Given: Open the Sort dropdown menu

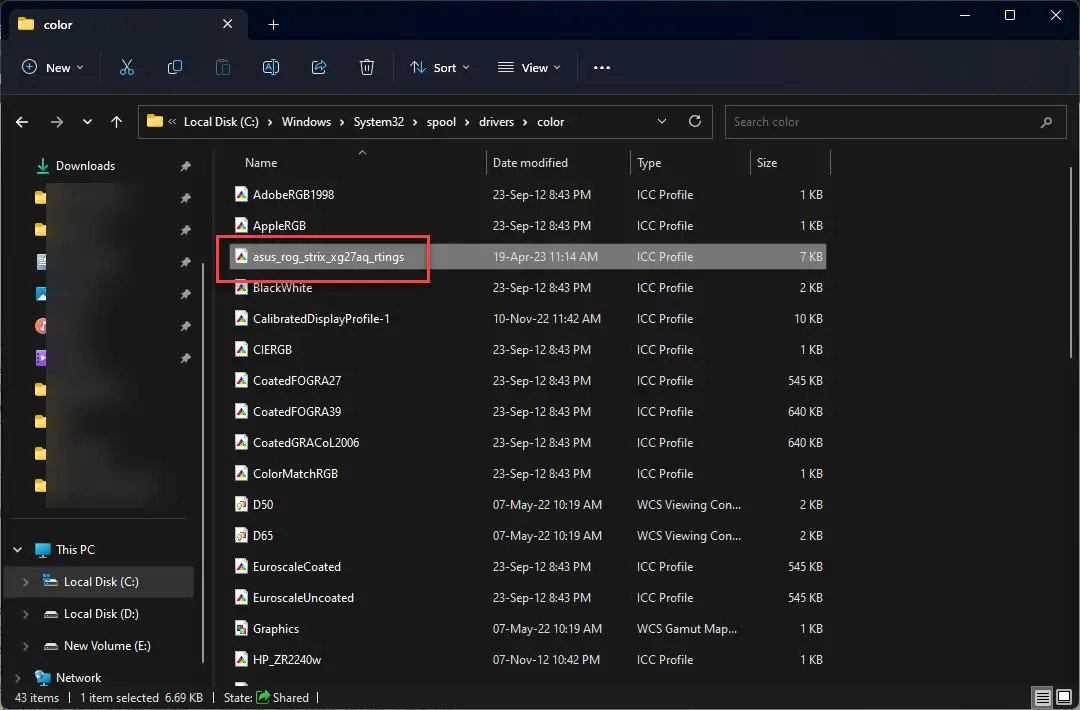Looking at the screenshot, I should (x=439, y=67).
